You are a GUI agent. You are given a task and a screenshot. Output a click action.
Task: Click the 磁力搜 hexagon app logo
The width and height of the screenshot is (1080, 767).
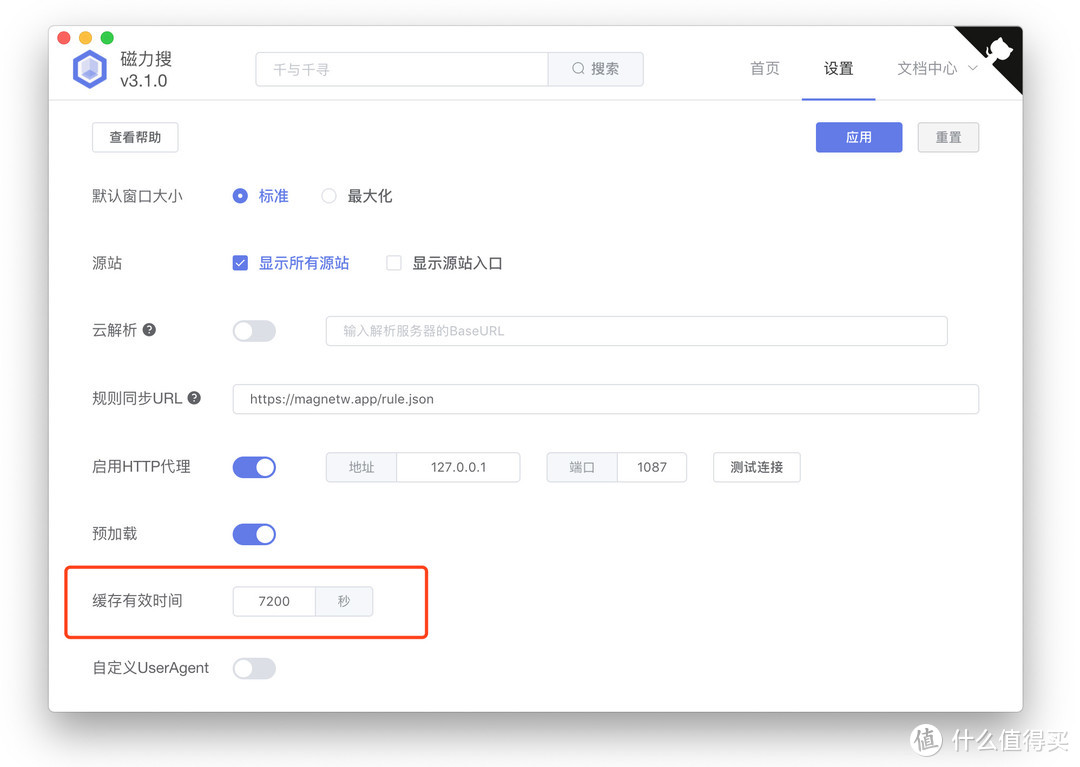point(90,70)
